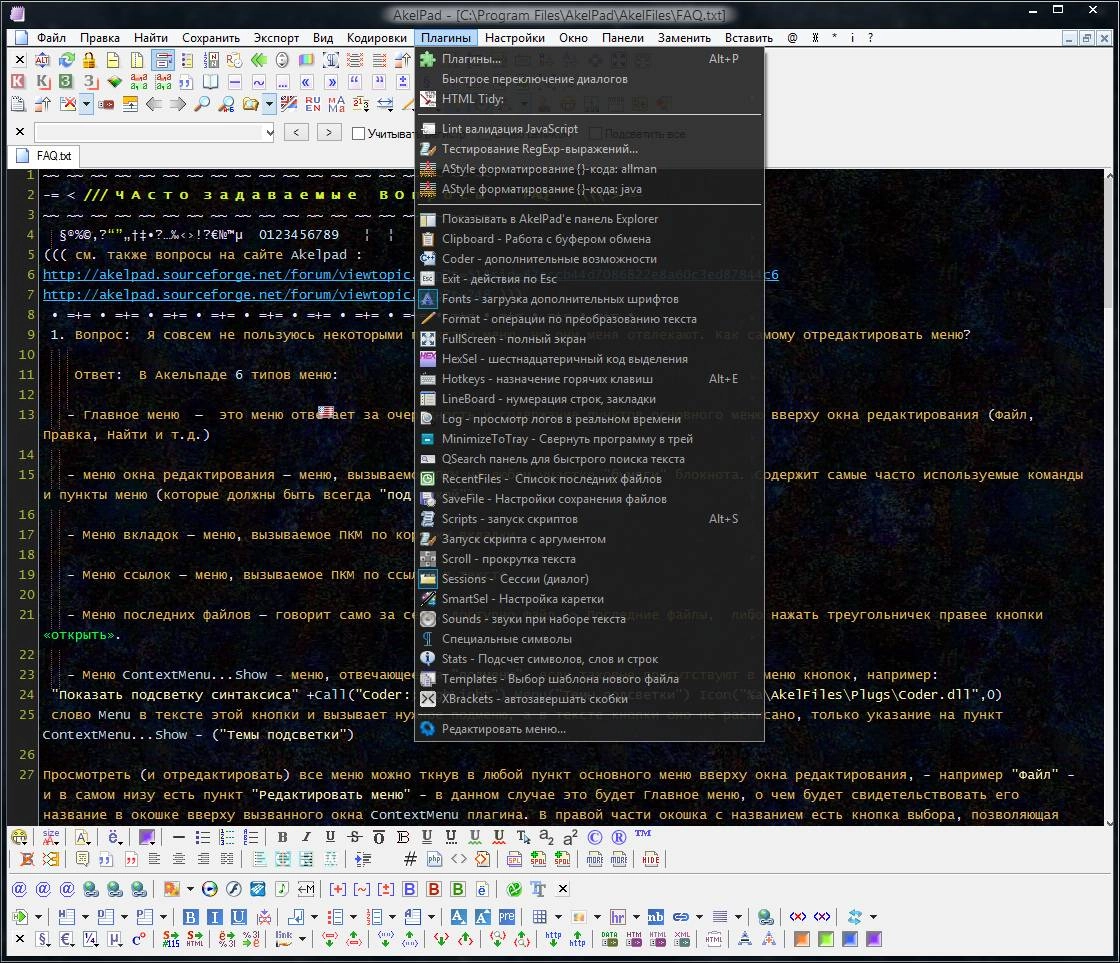The height and width of the screenshot is (963, 1120).
Task: Click the music note audio icon
Action: tap(282, 889)
